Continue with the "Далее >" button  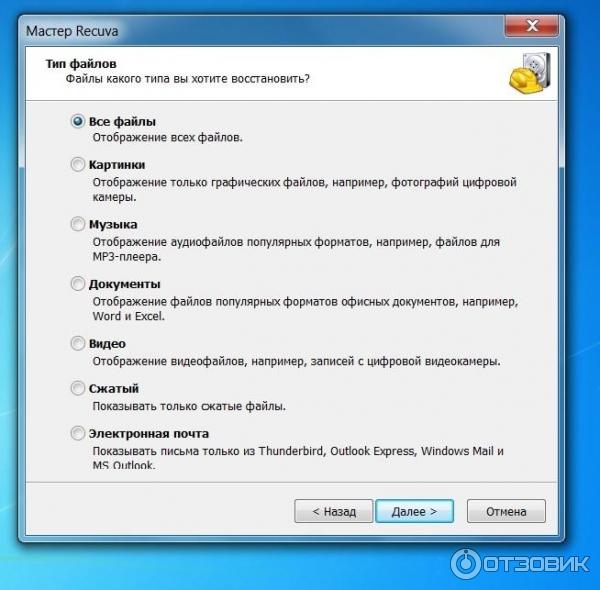coord(415,511)
